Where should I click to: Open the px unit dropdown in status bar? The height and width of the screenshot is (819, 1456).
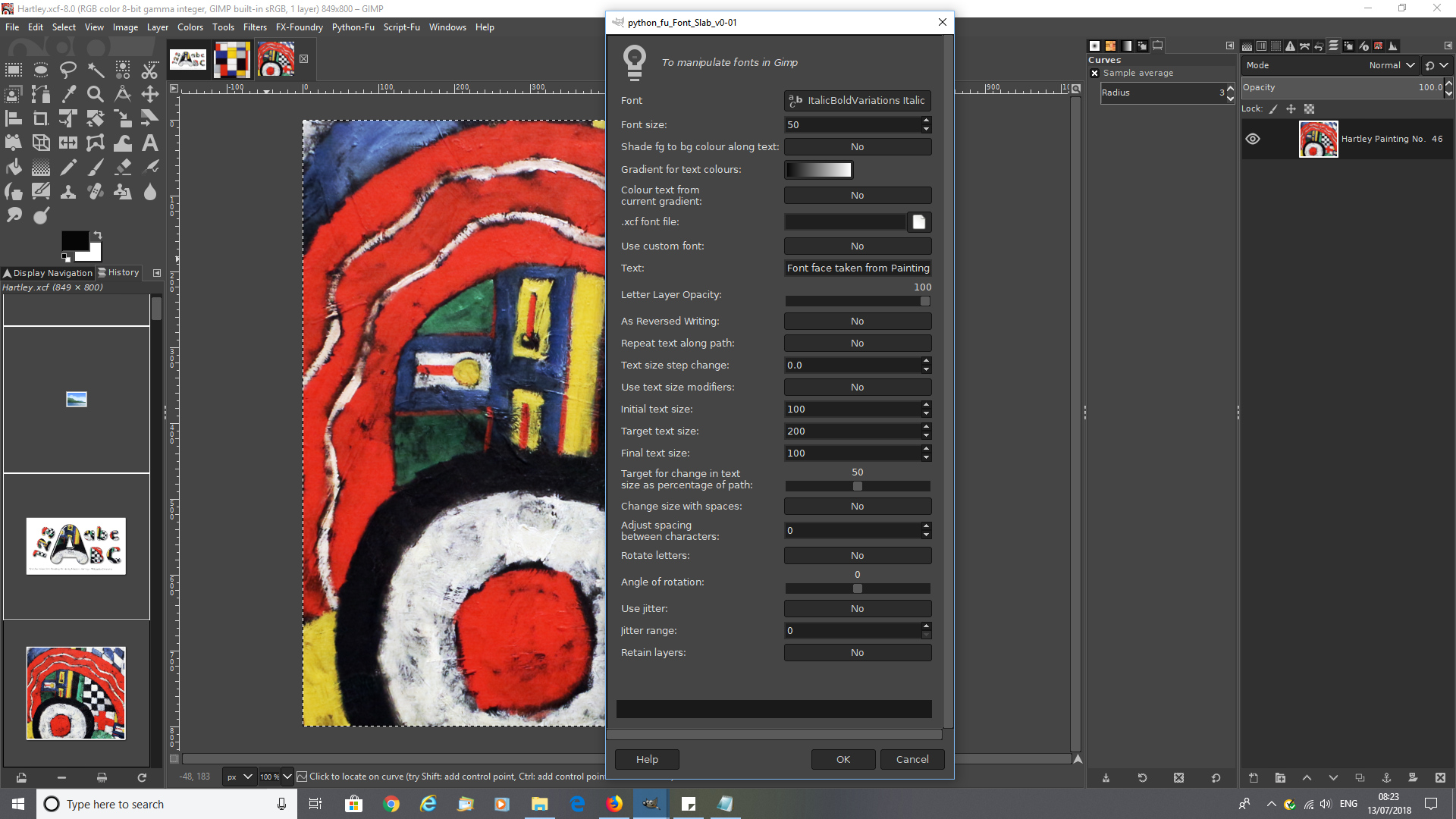(239, 777)
